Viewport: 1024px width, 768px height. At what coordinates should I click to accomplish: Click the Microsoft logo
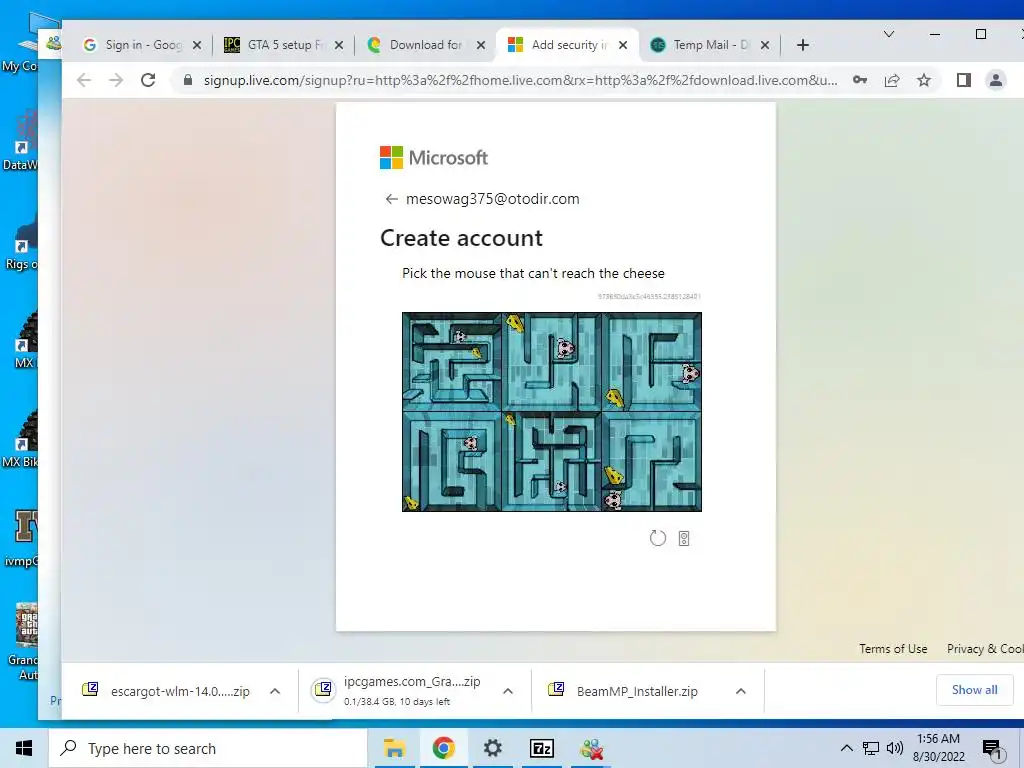434,157
